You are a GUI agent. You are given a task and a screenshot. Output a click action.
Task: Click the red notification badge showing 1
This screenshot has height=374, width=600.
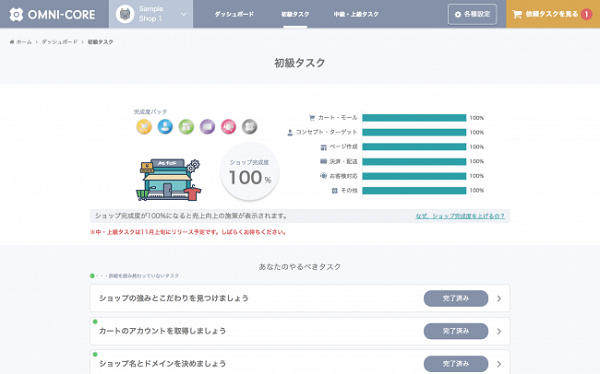[x=586, y=14]
